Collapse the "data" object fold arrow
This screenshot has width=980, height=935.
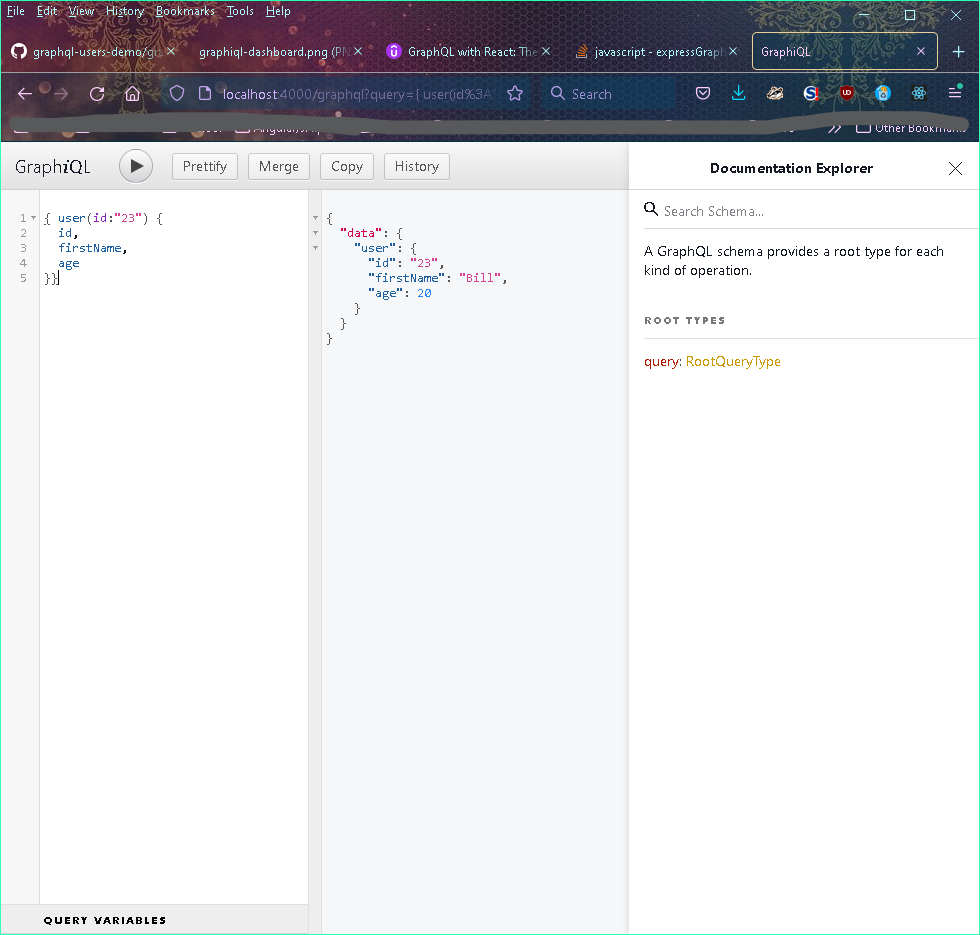(x=315, y=233)
